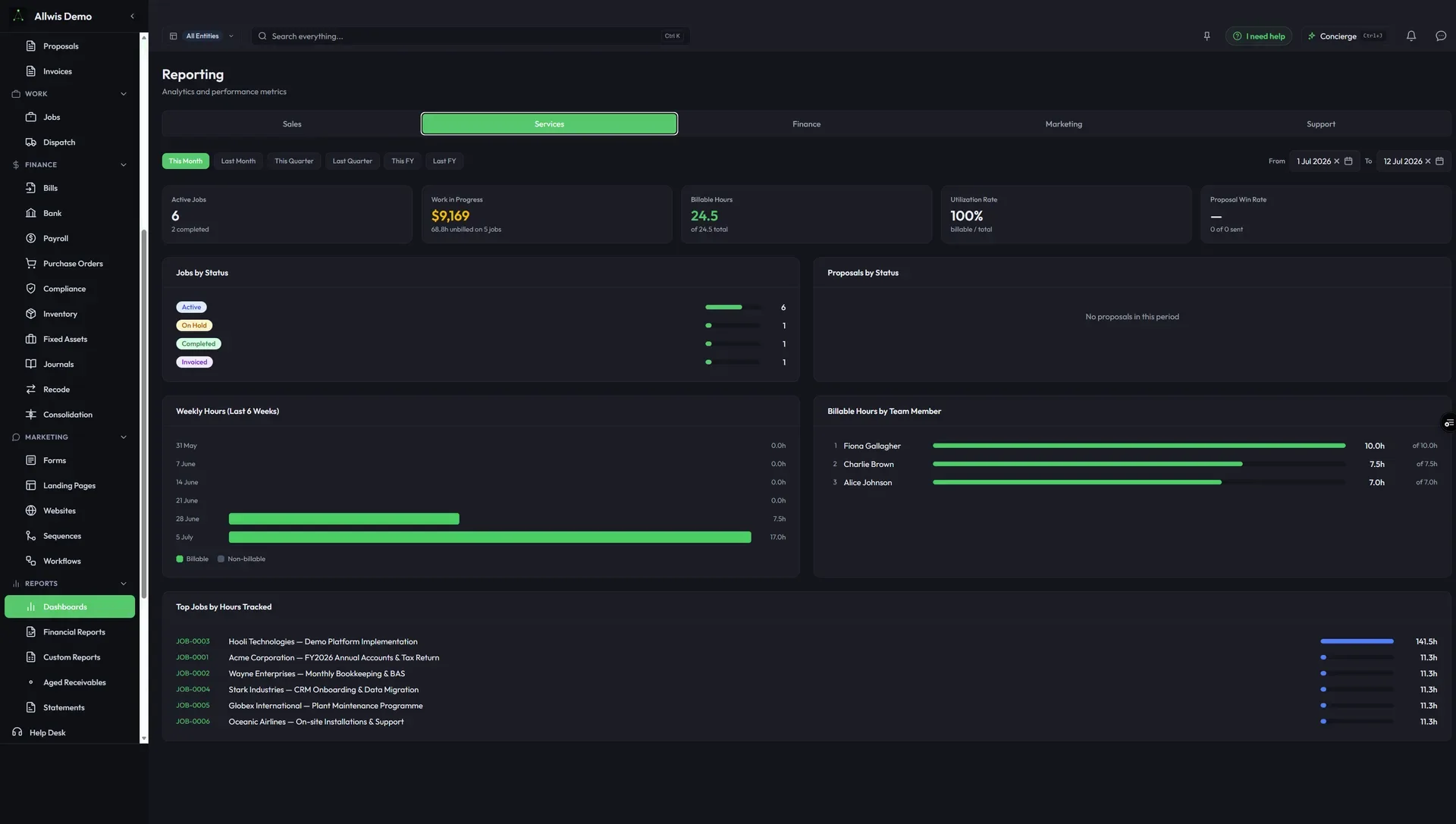Open the Payroll dollar icon
Screen dimensions: 1456x824
tap(31, 238)
